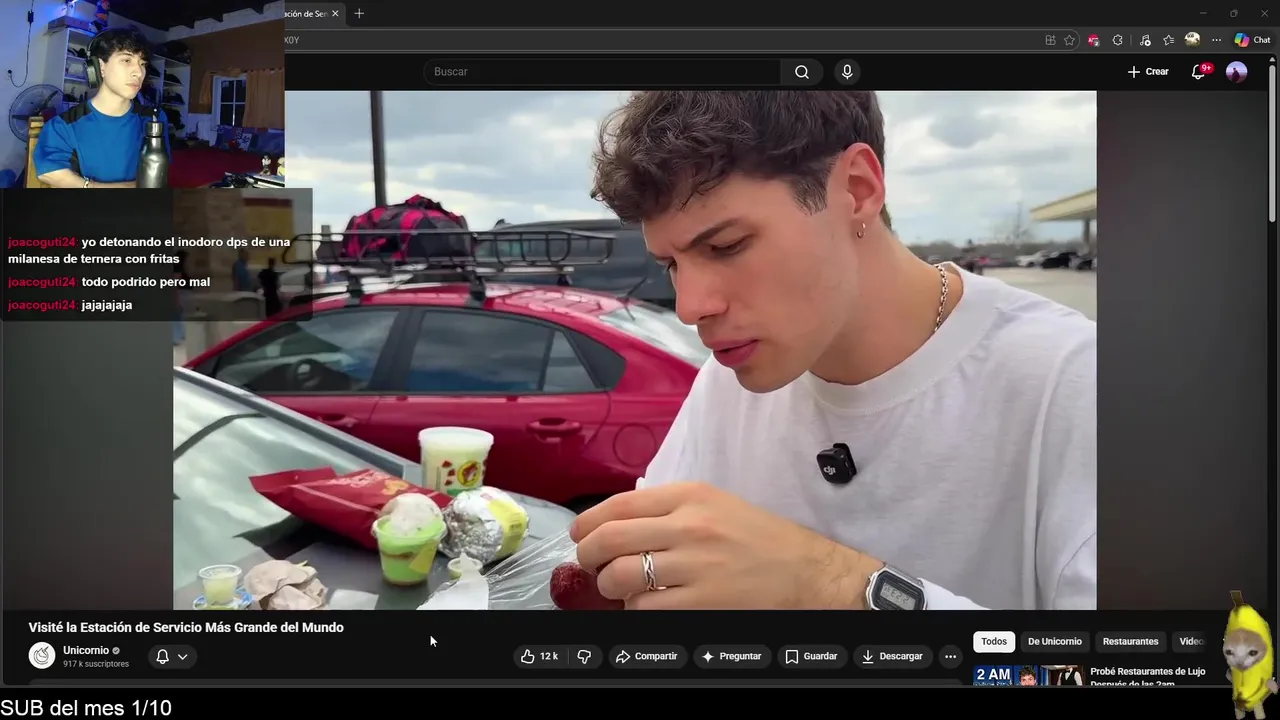1280x720 pixels.
Task: Open the favorites list icon
Action: 1168,40
